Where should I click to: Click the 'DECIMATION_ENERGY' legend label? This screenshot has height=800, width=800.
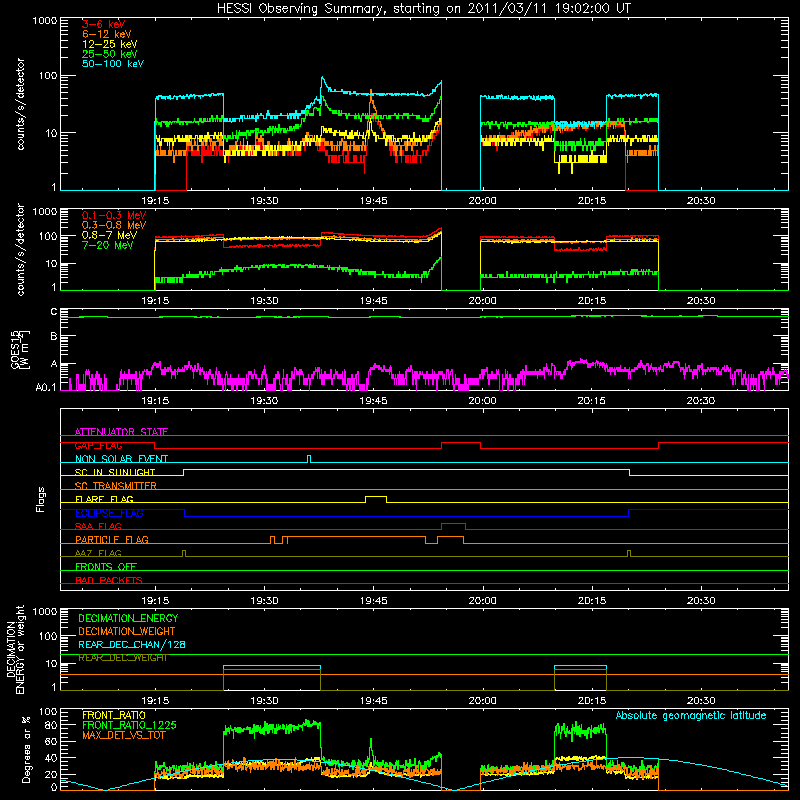point(128,618)
